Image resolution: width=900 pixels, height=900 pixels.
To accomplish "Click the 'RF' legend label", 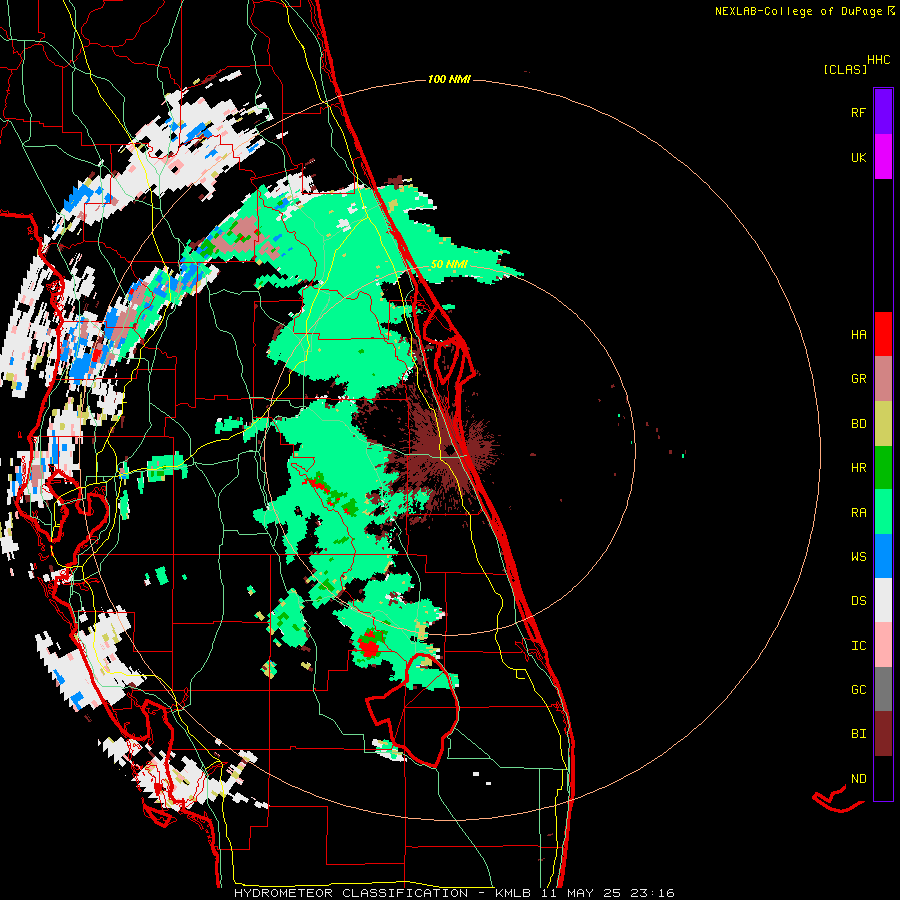I will click(858, 113).
